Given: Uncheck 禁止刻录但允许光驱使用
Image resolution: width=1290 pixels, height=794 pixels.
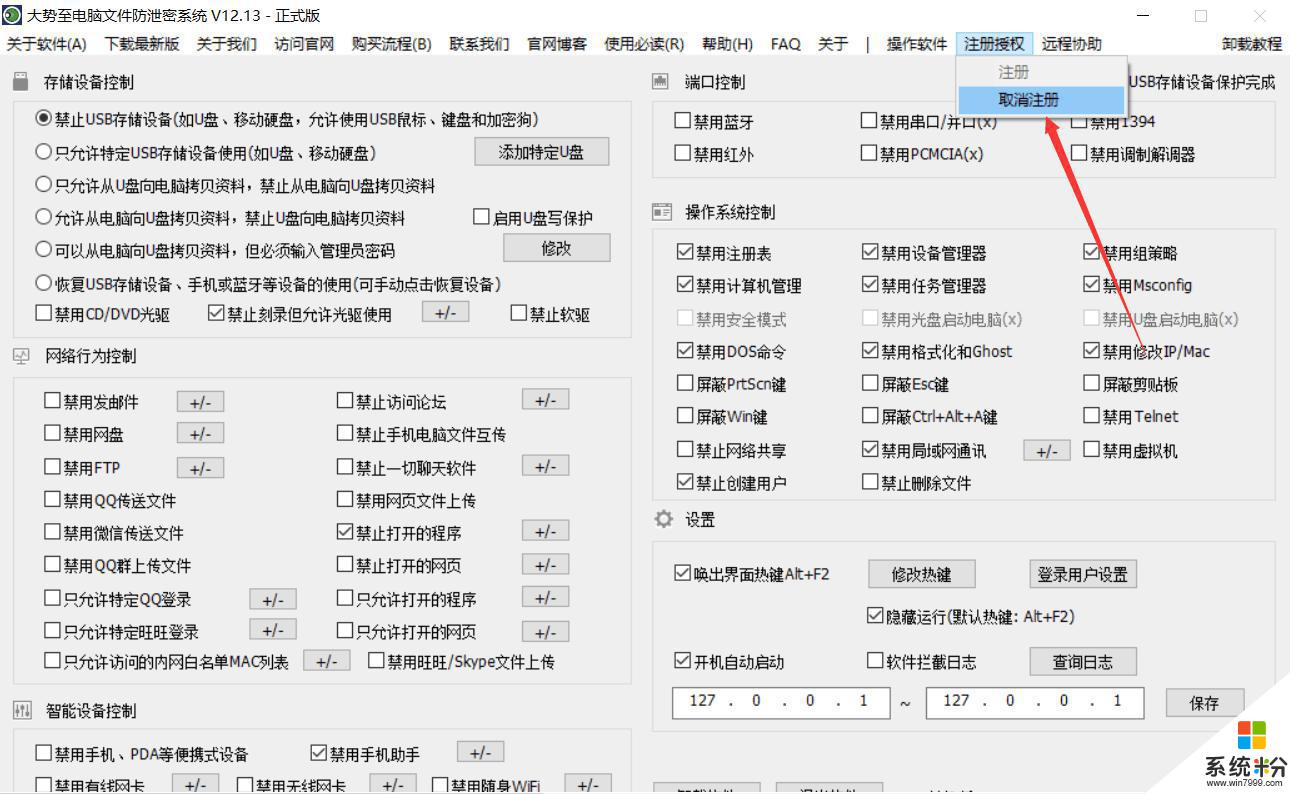Looking at the screenshot, I should [215, 314].
